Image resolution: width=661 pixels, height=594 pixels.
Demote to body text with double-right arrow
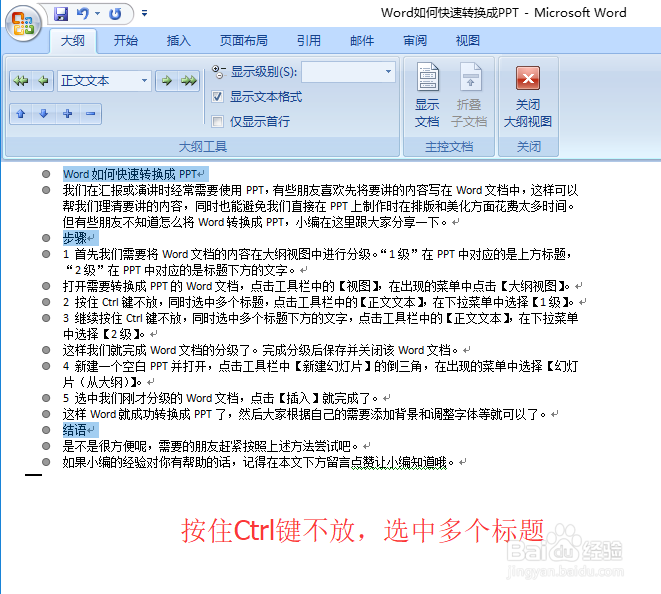189,81
